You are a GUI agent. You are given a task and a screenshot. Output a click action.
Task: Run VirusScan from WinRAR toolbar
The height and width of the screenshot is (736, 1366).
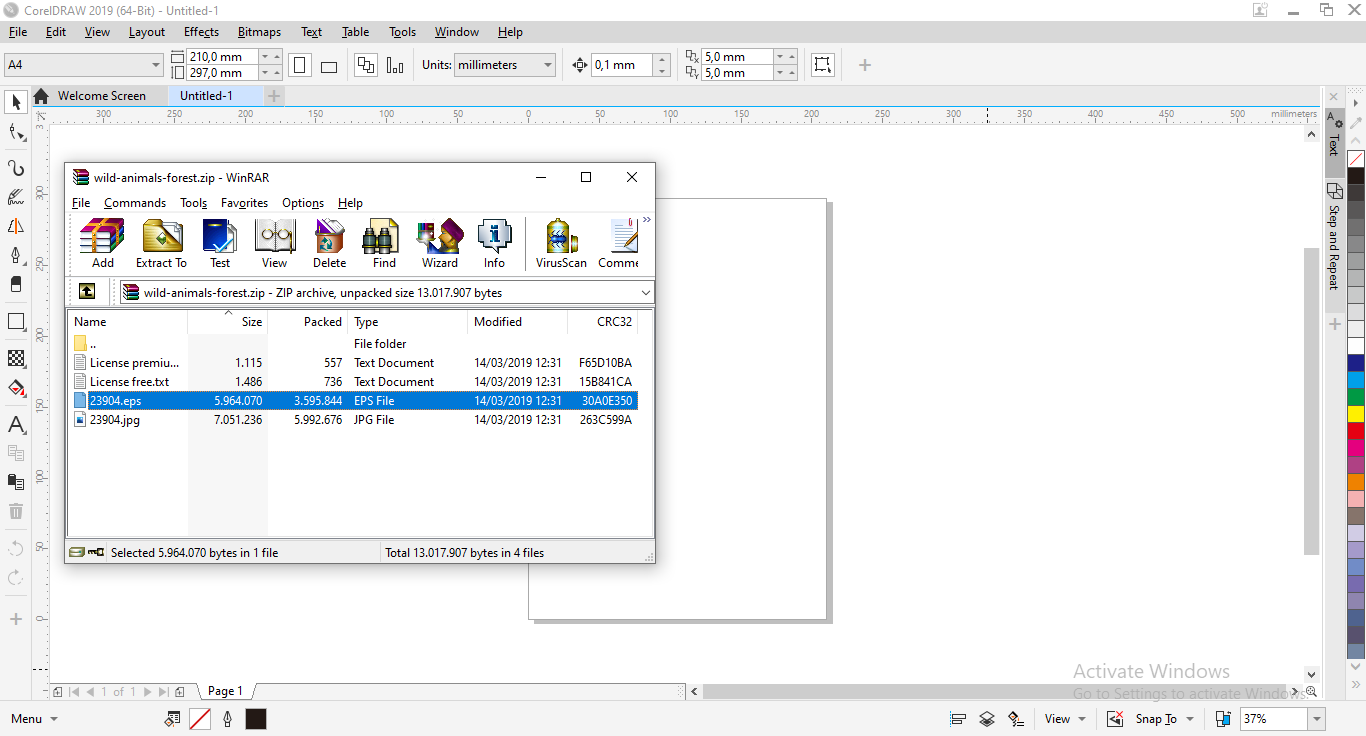[561, 244]
